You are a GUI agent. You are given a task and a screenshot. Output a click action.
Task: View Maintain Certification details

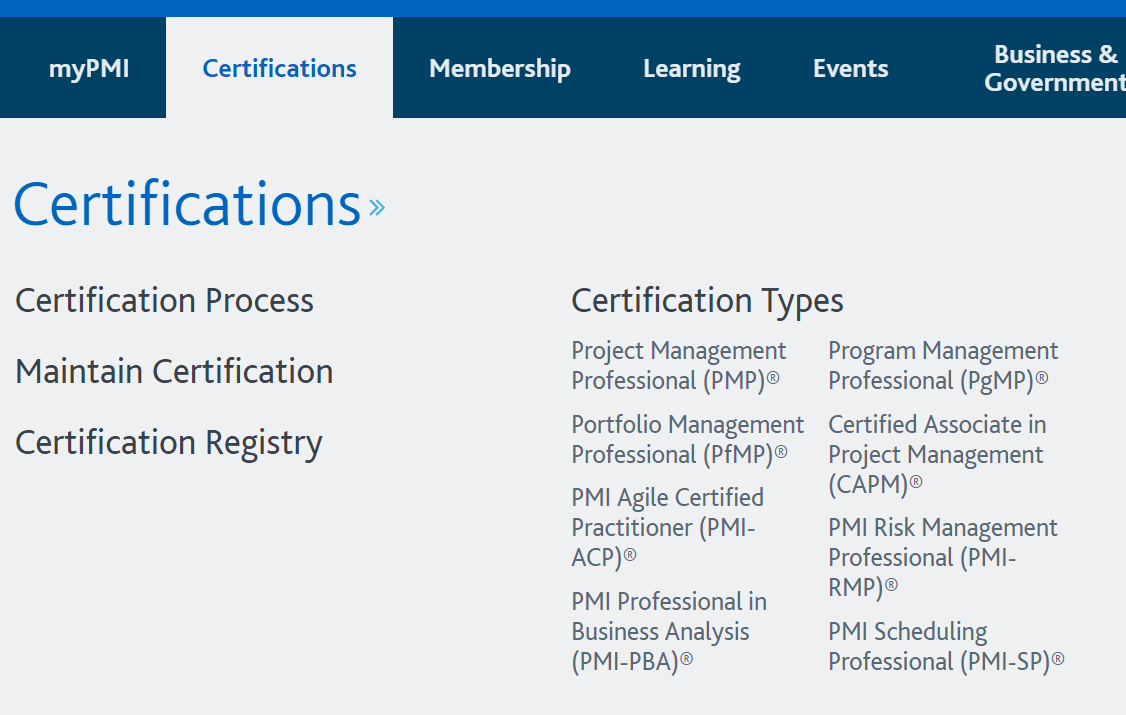pyautogui.click(x=174, y=371)
